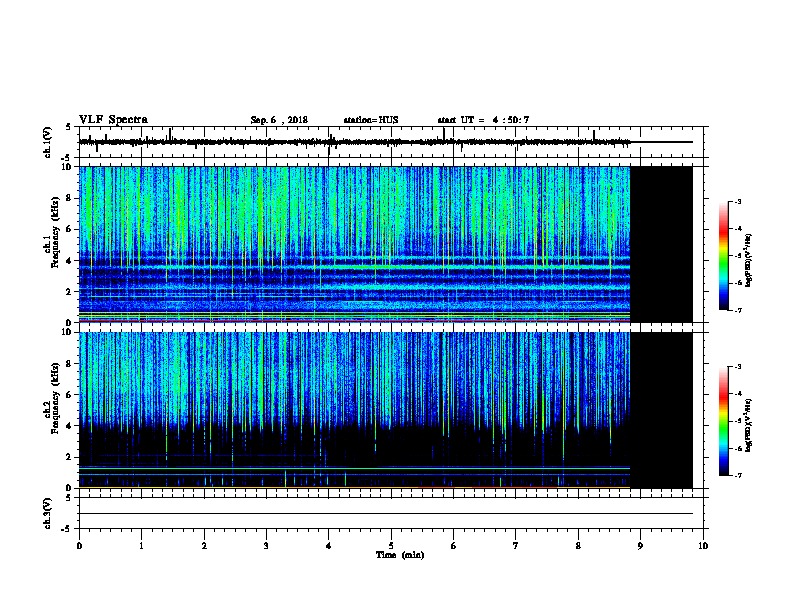Click the "start UT = 4:50:7" label

click(483, 120)
